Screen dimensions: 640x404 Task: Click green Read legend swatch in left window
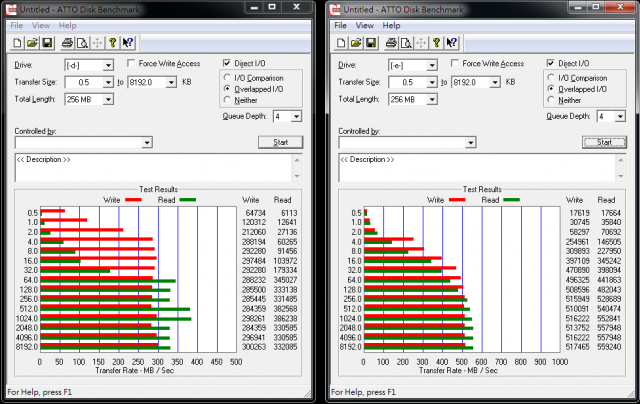[x=188, y=200]
